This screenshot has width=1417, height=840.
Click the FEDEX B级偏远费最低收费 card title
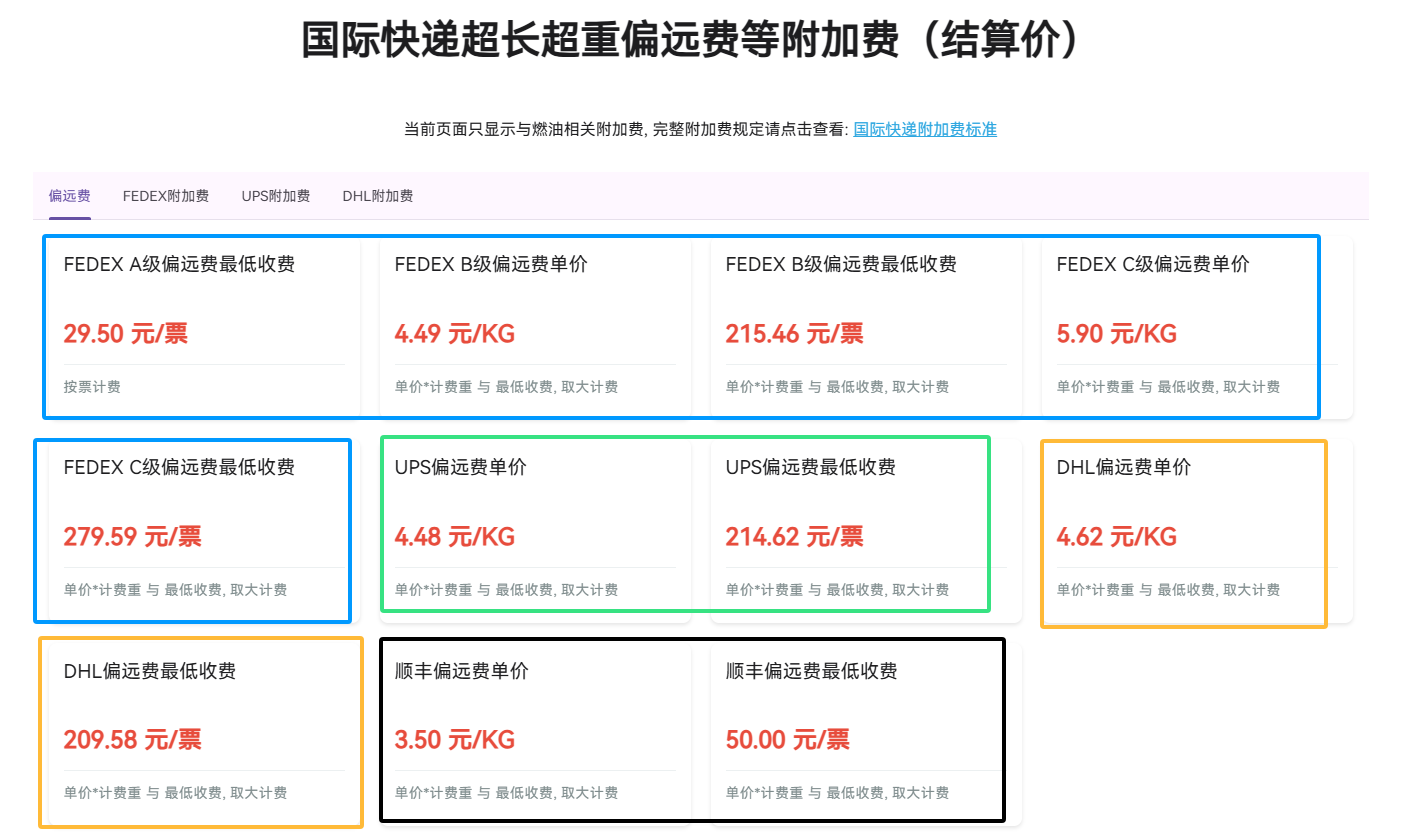pos(841,265)
